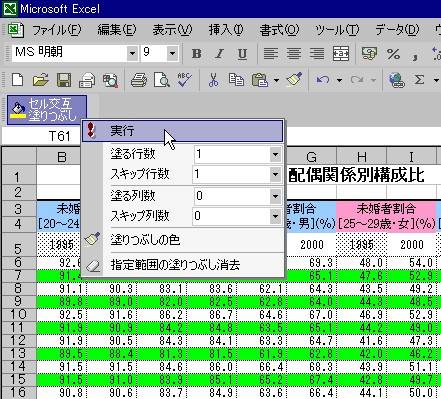Run spelling check (ABC icon)
The height and width of the screenshot is (399, 441).
coord(184,80)
